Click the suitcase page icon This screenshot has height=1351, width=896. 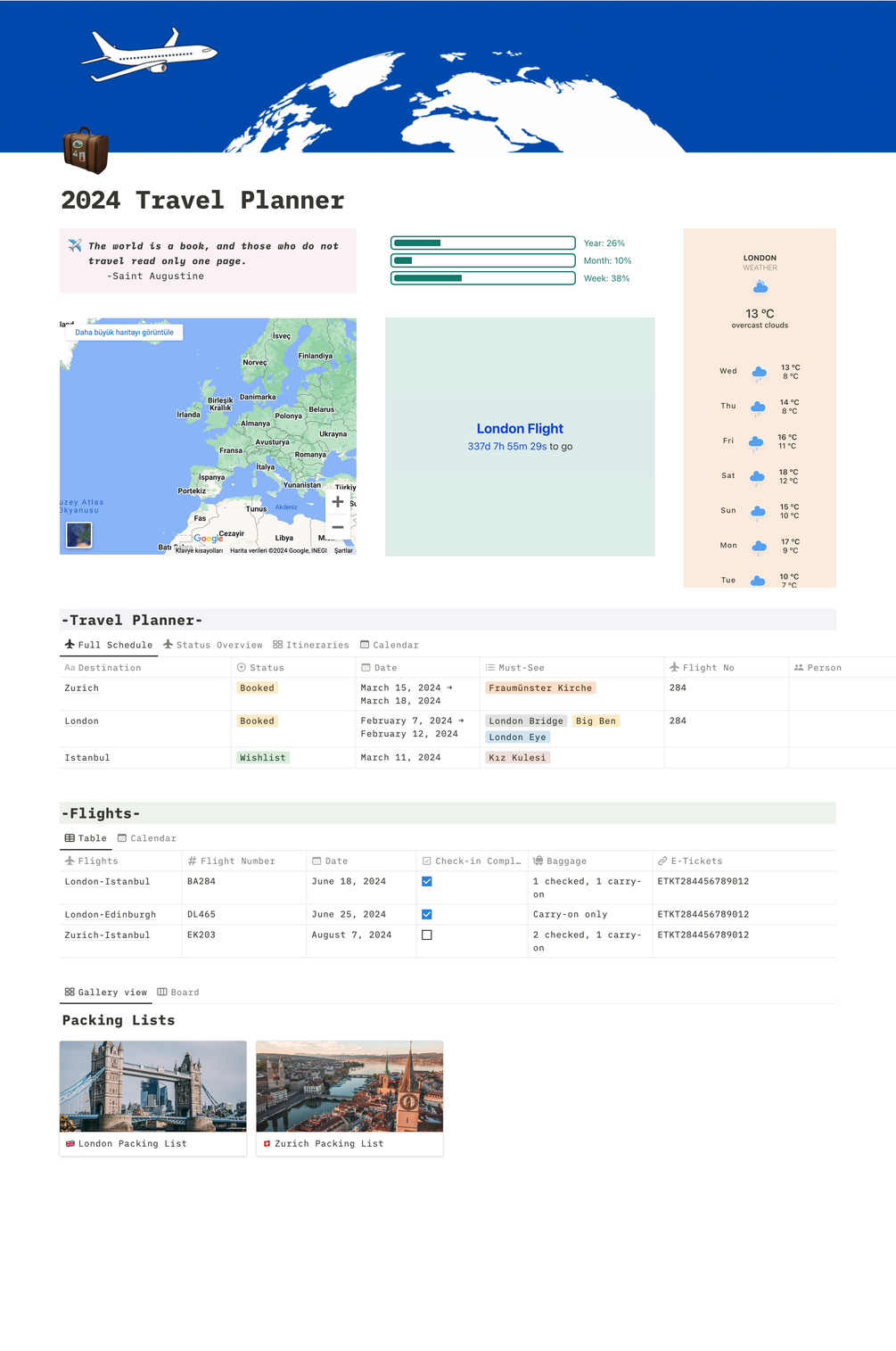tap(86, 150)
